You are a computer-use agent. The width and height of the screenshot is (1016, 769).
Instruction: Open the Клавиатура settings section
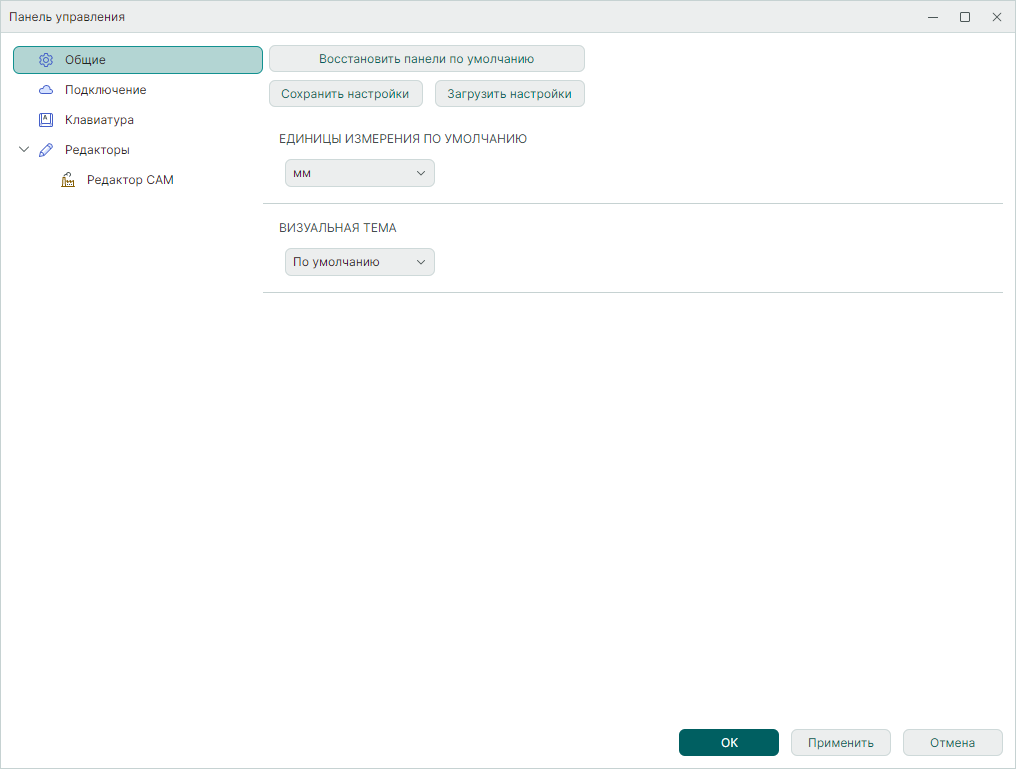click(99, 120)
